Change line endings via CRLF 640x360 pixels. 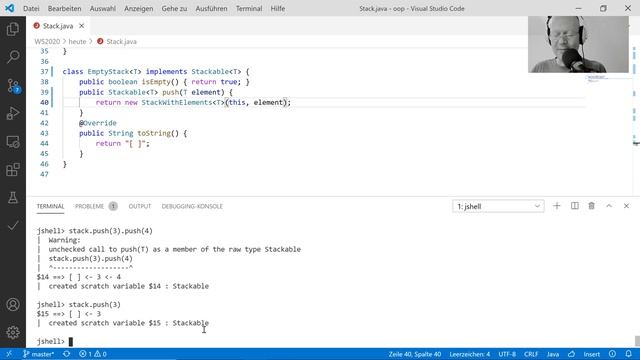pos(531,354)
